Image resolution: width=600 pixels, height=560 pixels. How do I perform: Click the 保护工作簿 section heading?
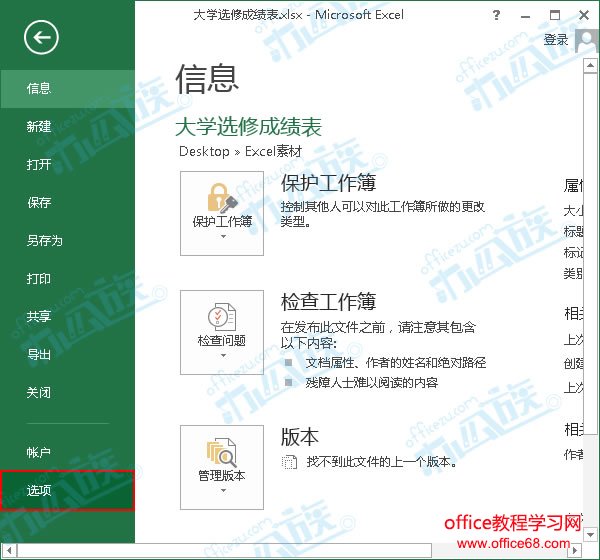pyautogui.click(x=329, y=183)
